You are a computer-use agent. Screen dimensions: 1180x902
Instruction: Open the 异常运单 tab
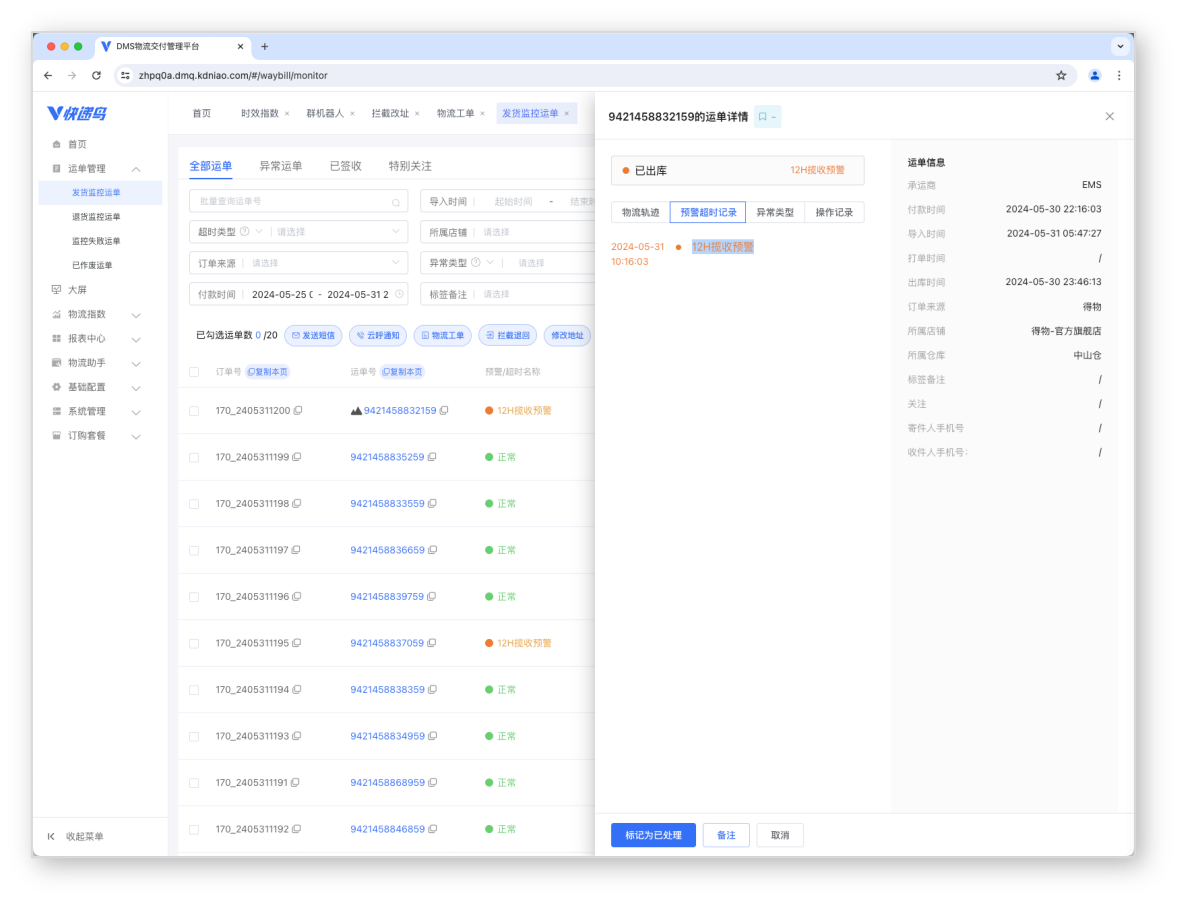[280, 166]
